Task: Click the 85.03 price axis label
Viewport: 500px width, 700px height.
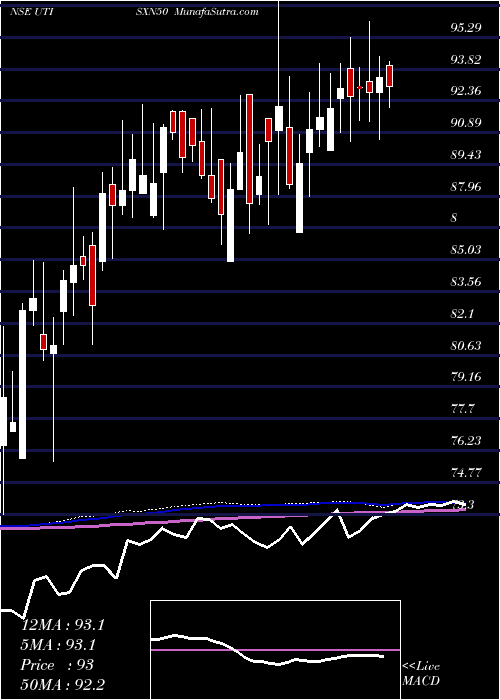Action: pyautogui.click(x=466, y=250)
